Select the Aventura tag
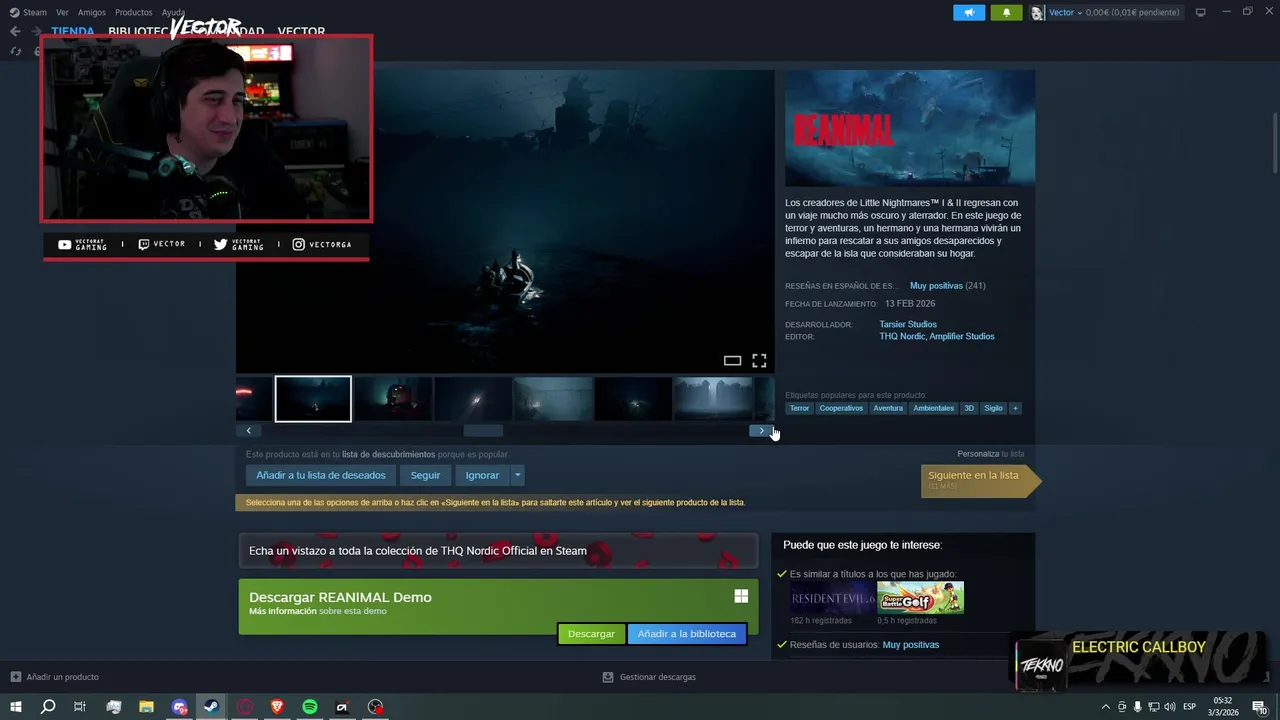Image resolution: width=1280 pixels, height=720 pixels. click(888, 408)
